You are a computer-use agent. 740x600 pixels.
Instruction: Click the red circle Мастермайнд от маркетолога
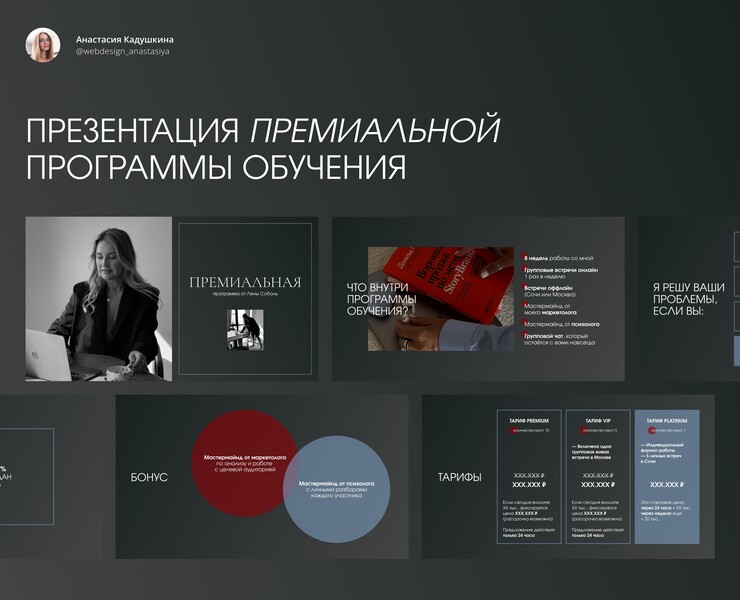(x=244, y=463)
